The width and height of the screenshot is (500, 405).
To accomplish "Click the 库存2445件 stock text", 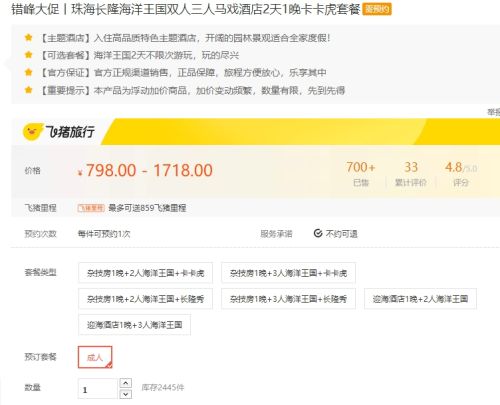I will pyautogui.click(x=163, y=388).
